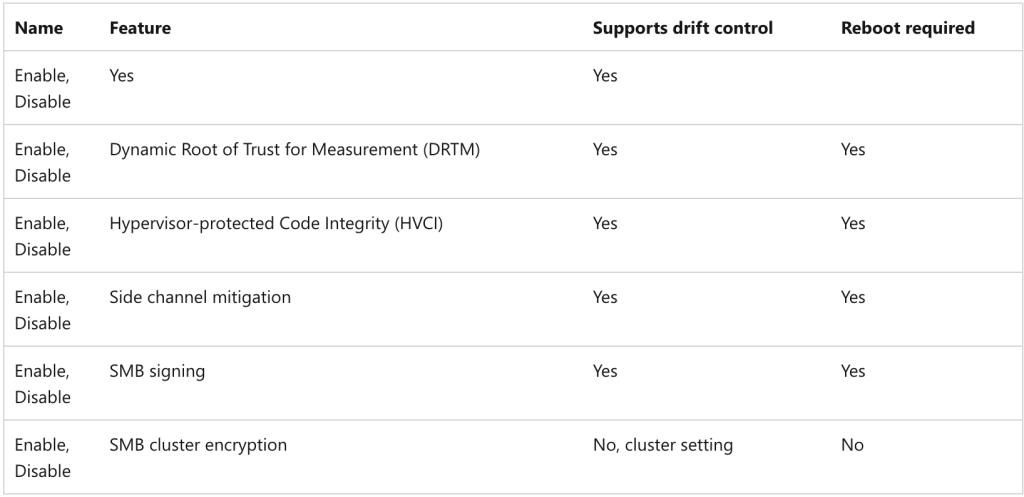Click 'Enable, Disable' in the DRTM row
Screen dimensions: 1024x497
[42, 162]
